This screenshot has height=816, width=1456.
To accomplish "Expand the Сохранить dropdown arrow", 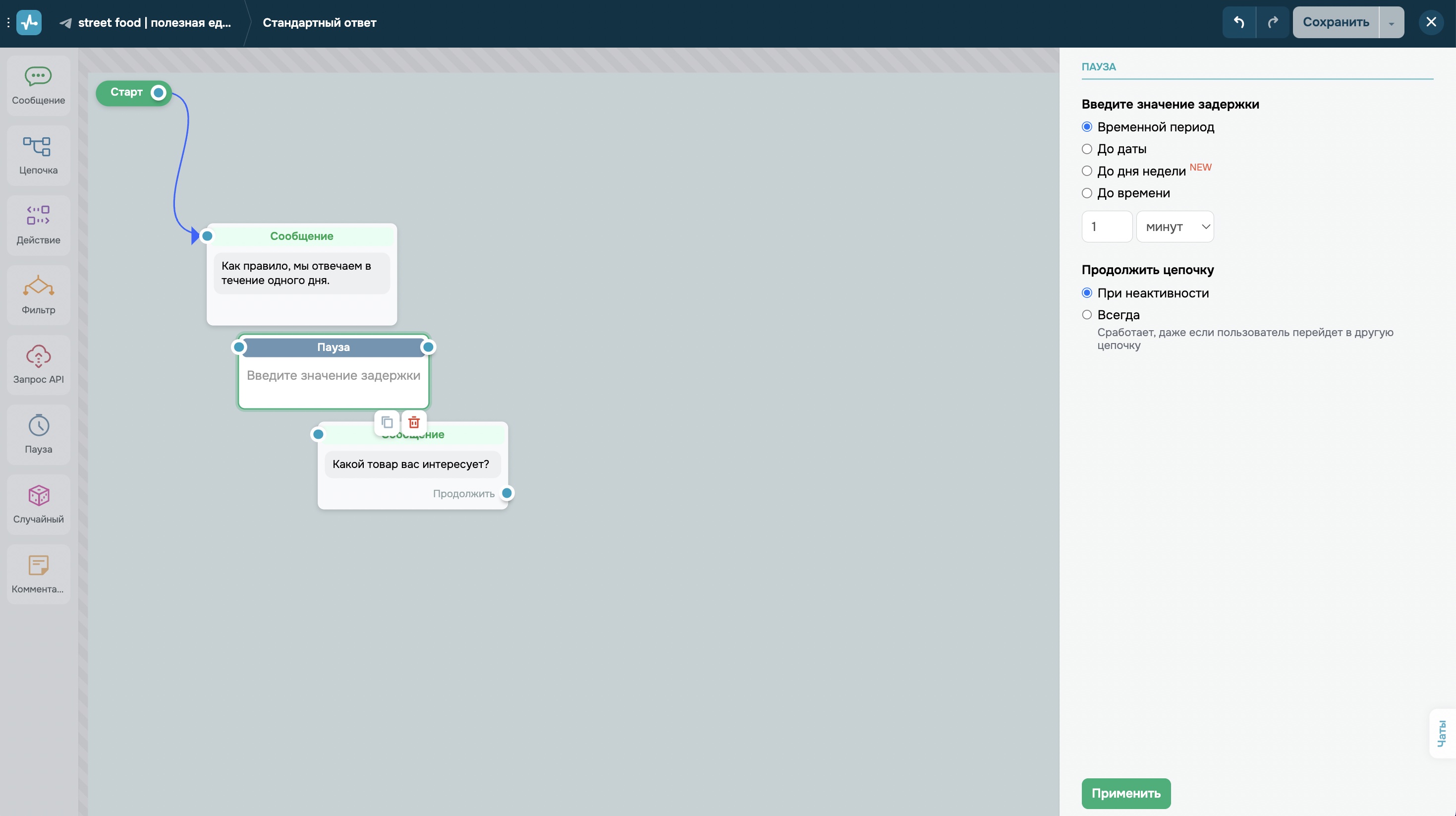I will point(1391,23).
